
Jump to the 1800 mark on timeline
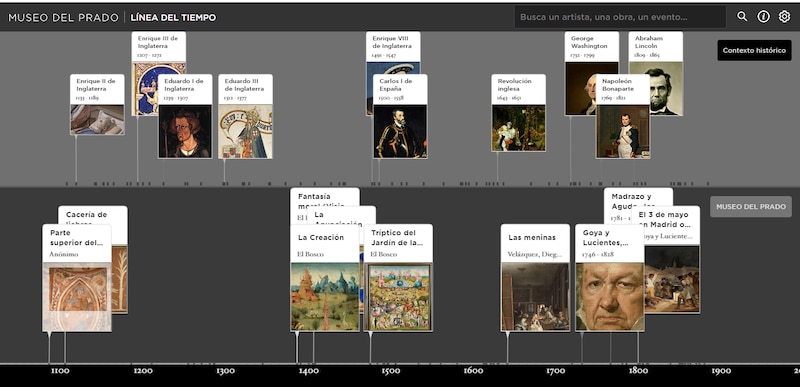pos(638,371)
